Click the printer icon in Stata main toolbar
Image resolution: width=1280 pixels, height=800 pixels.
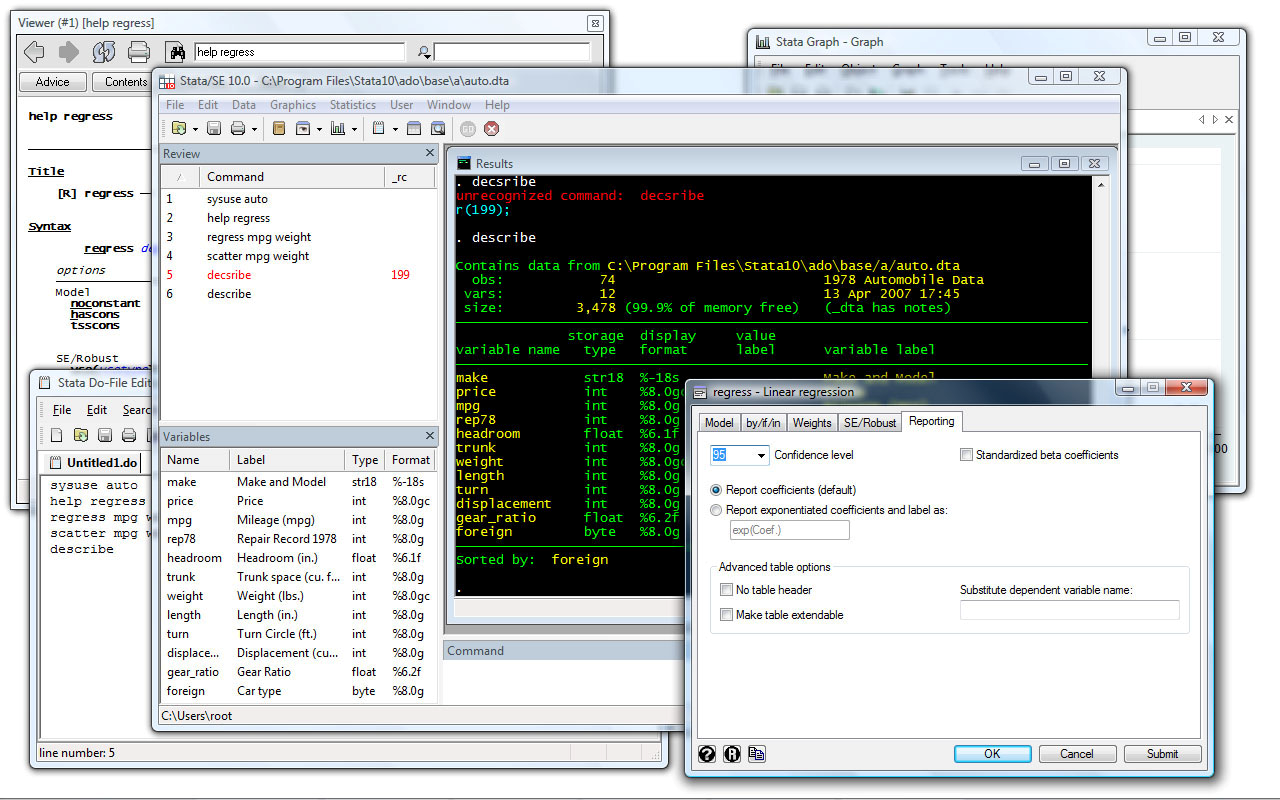[238, 128]
